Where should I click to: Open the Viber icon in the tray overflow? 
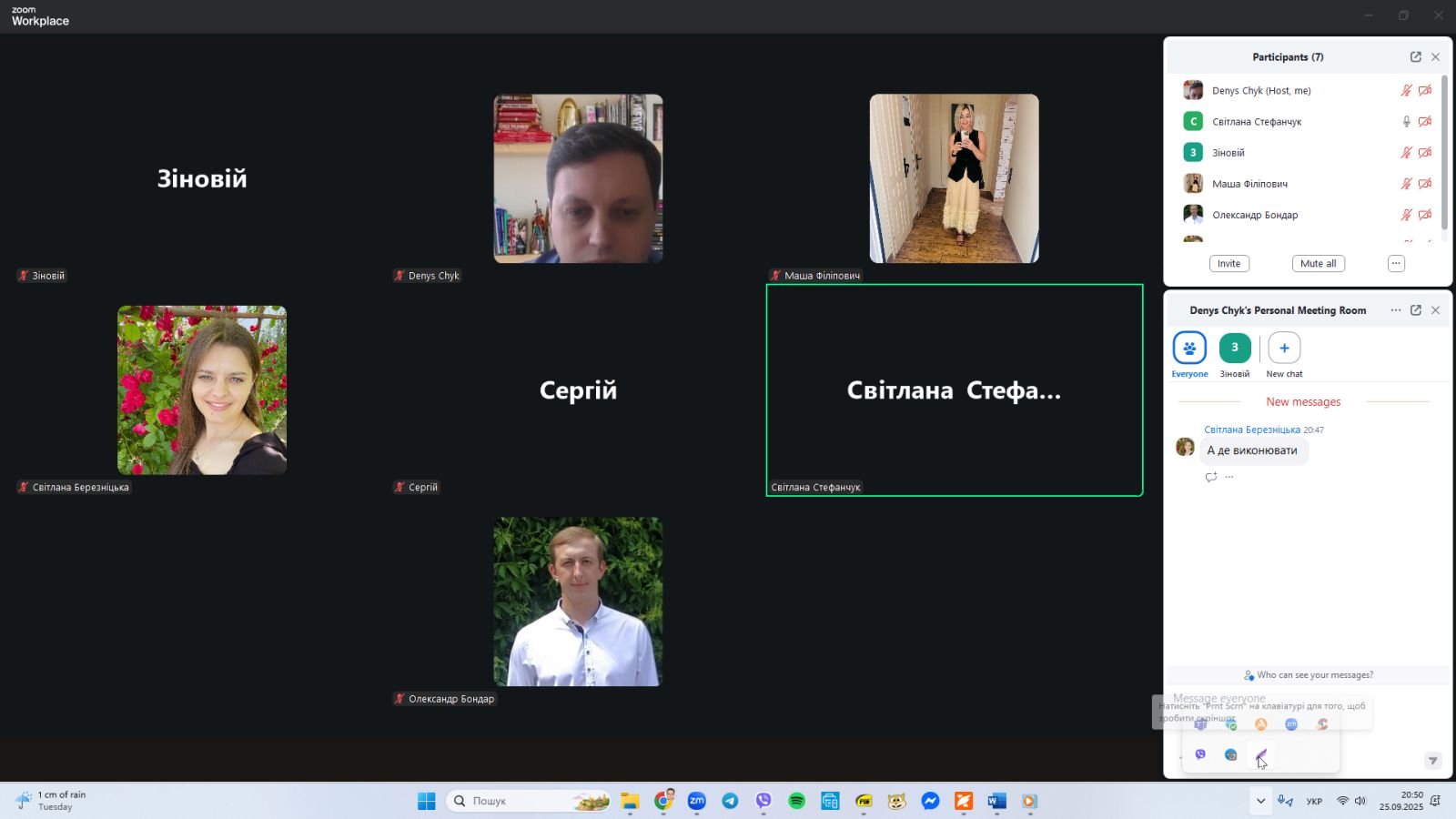[1200, 754]
